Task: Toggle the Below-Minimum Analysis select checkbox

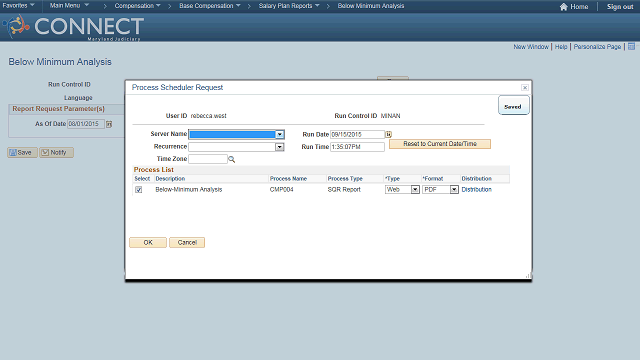Action: coord(139,190)
